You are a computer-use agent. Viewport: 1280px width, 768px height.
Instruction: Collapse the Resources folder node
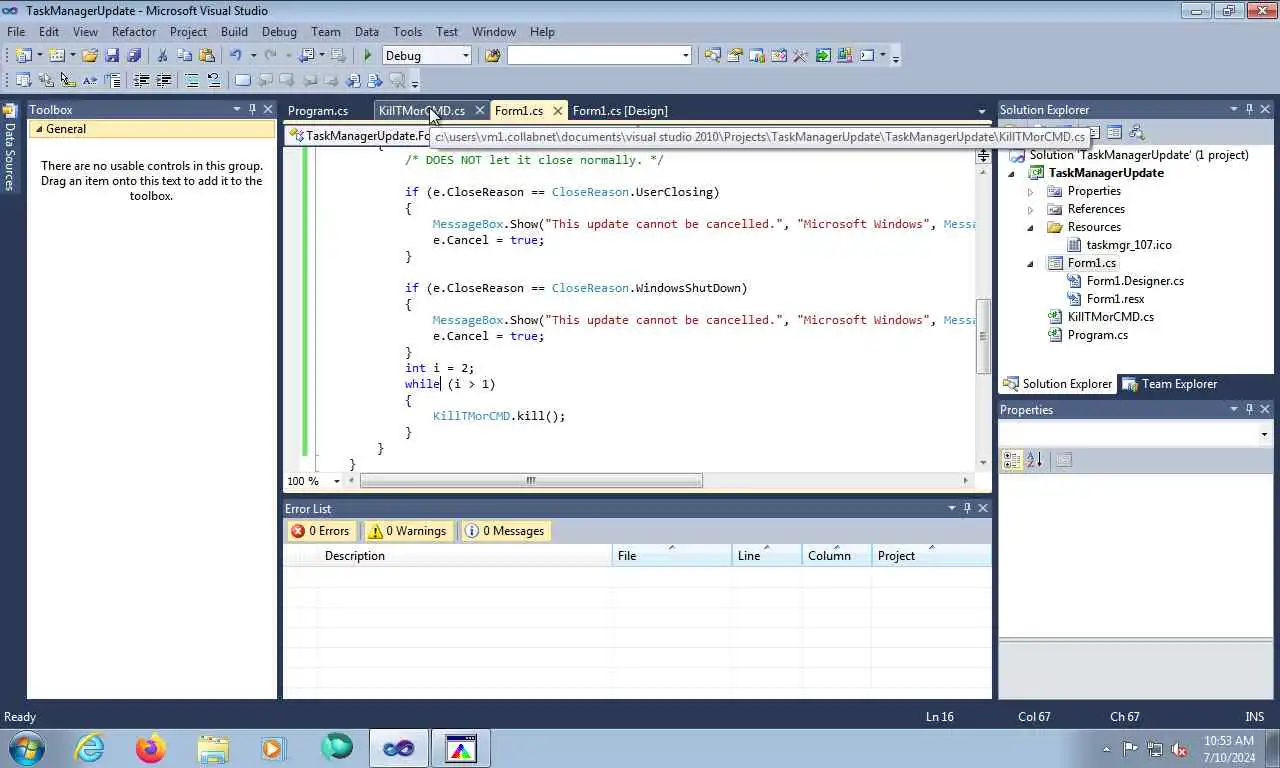pos(1031,227)
